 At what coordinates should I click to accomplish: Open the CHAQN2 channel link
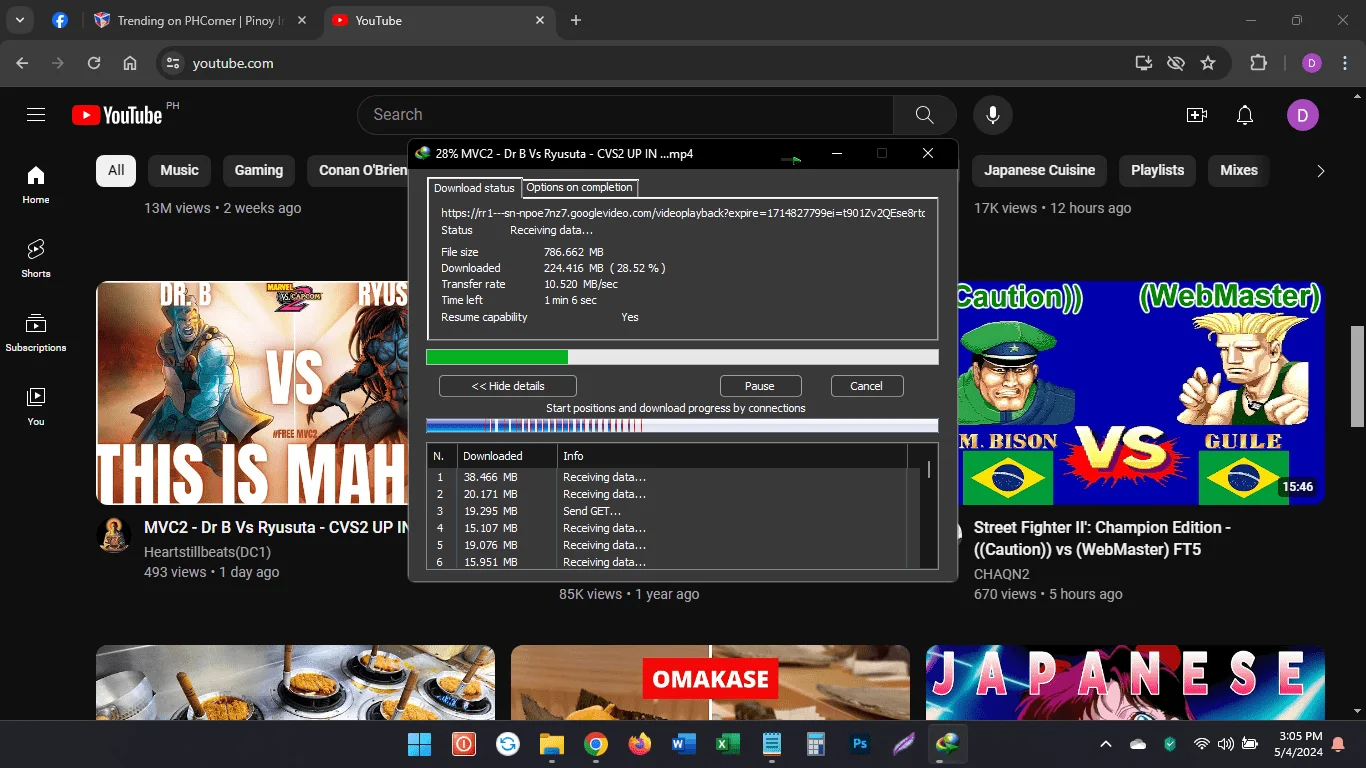click(1002, 574)
